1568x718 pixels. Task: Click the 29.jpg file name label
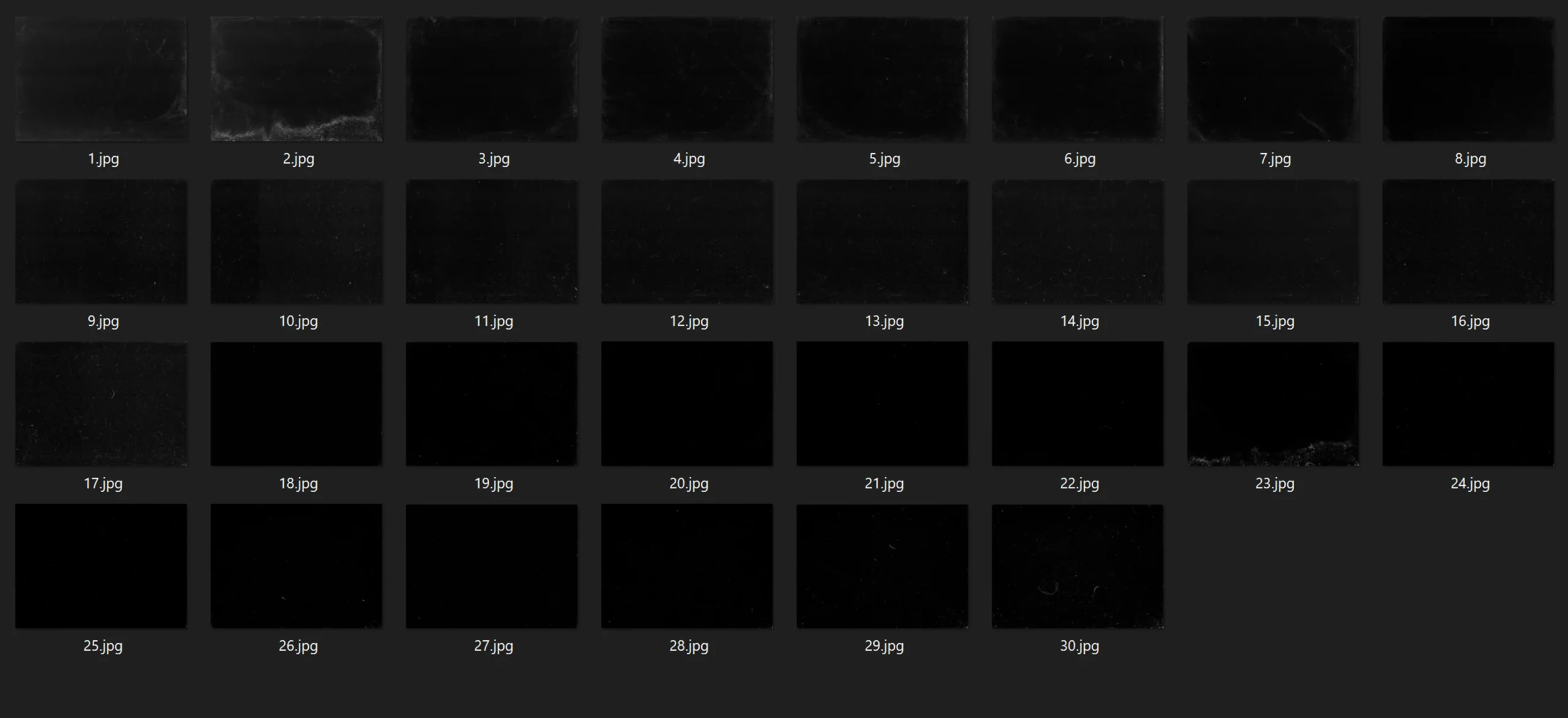pos(884,646)
